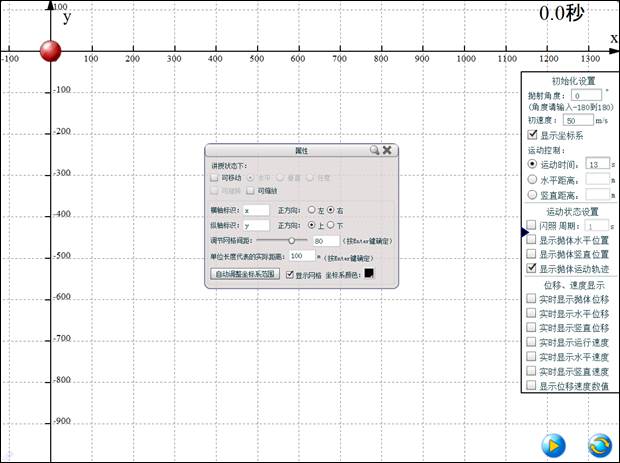This screenshot has height=463, width=620.
Task: Click the blue reset/refresh icon
Action: [600, 444]
